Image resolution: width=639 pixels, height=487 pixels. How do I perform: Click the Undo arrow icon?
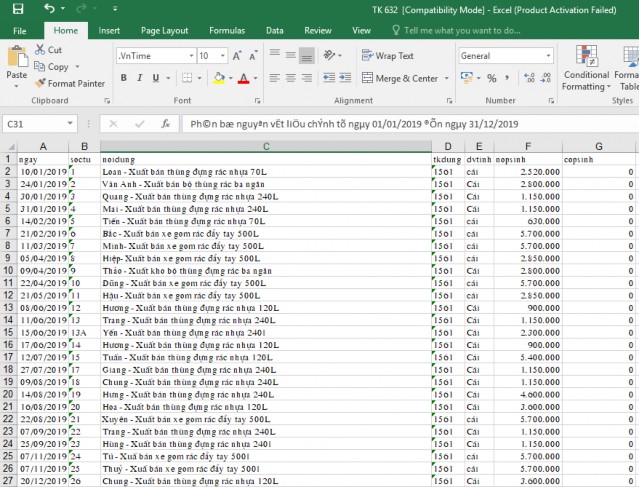click(50, 9)
